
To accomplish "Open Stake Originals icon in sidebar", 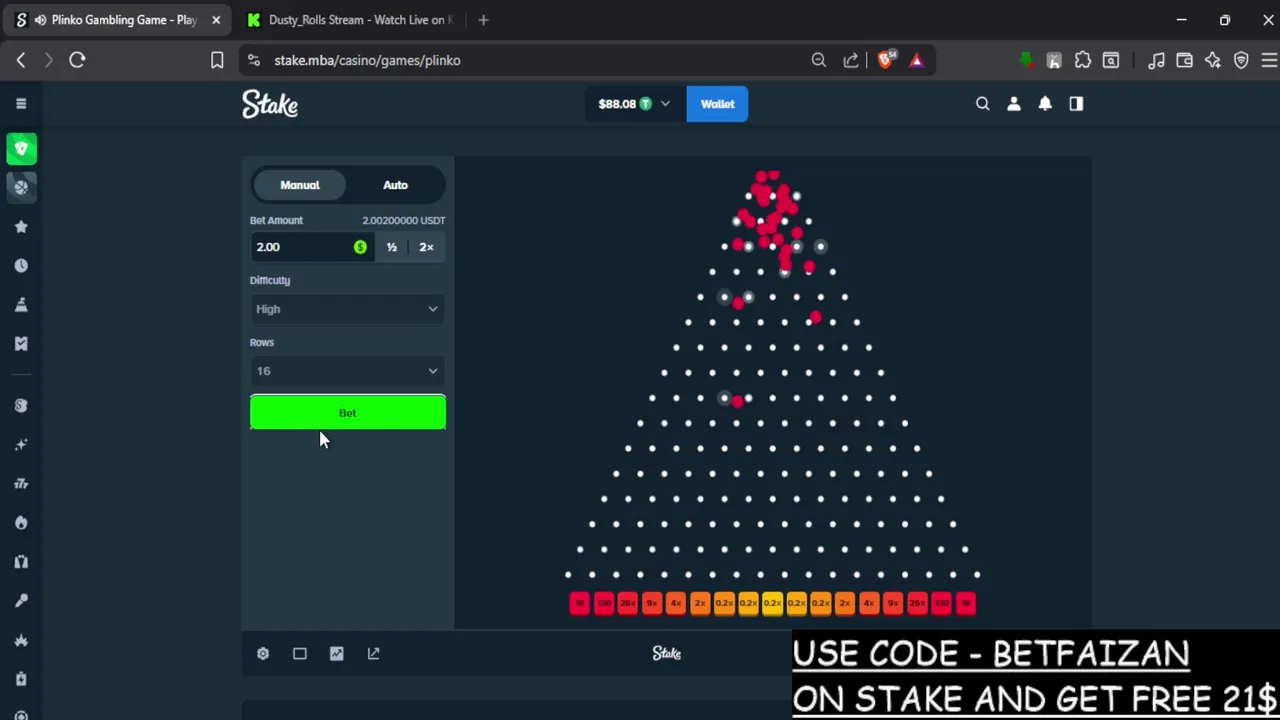I will (21, 405).
